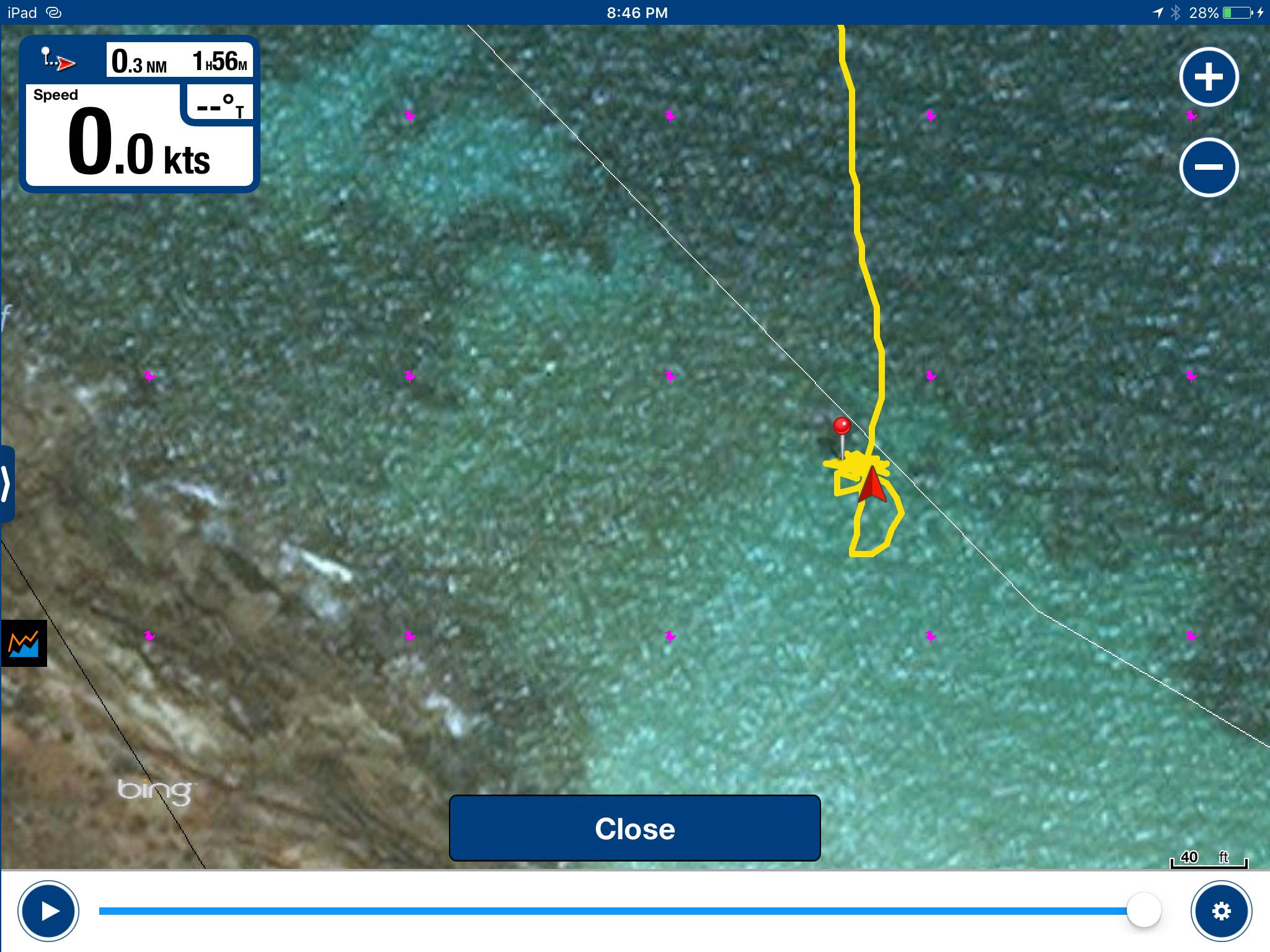Screen dimensions: 1270x952
Task: Select the red boat position arrow
Action: (x=872, y=485)
